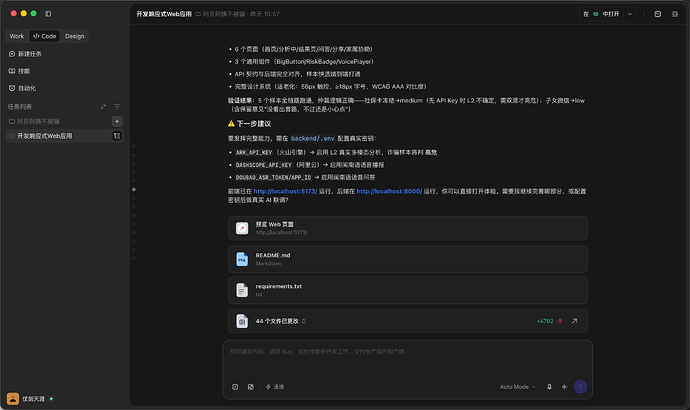Open the 预览 Web 页面 preview card
The width and height of the screenshot is (690, 410).
tap(407, 228)
